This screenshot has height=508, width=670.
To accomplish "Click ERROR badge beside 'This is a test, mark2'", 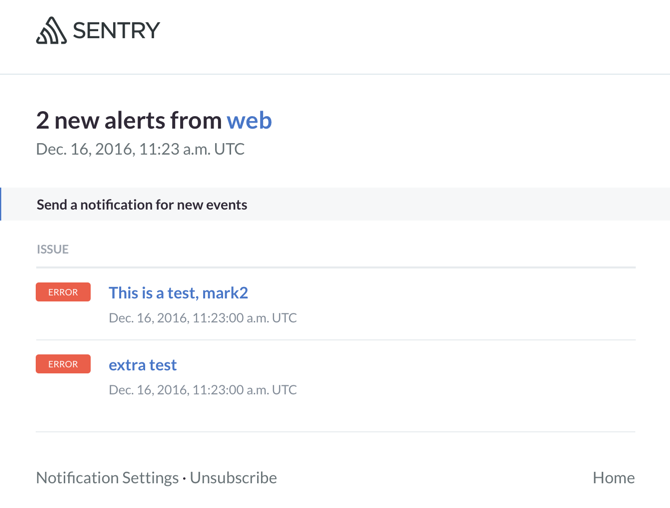I will point(63,292).
